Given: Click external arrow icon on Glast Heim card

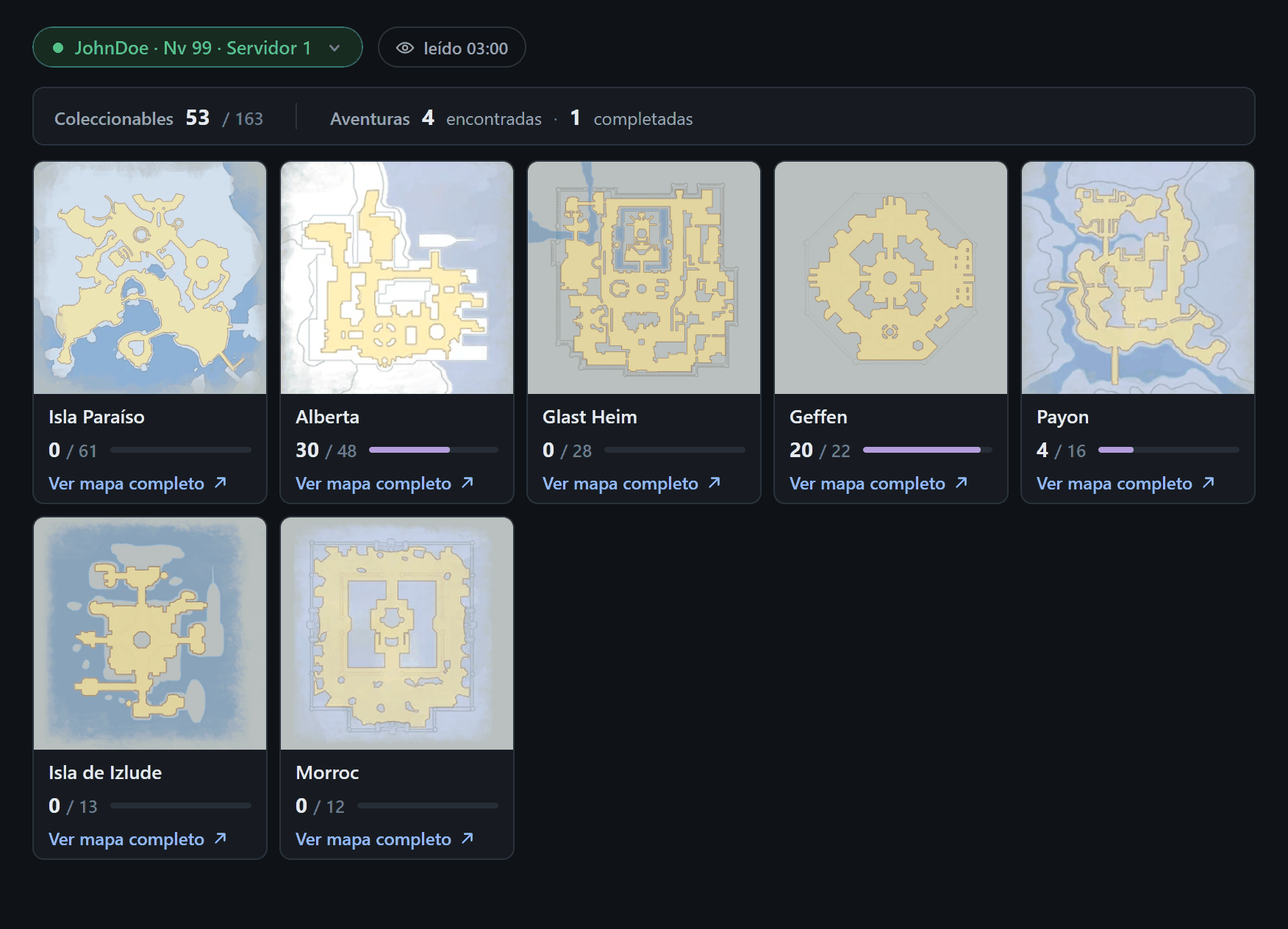Looking at the screenshot, I should click(715, 483).
